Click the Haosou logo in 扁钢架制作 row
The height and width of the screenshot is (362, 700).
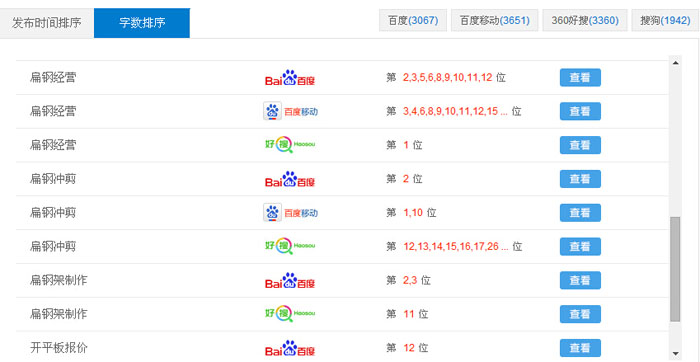pos(290,314)
